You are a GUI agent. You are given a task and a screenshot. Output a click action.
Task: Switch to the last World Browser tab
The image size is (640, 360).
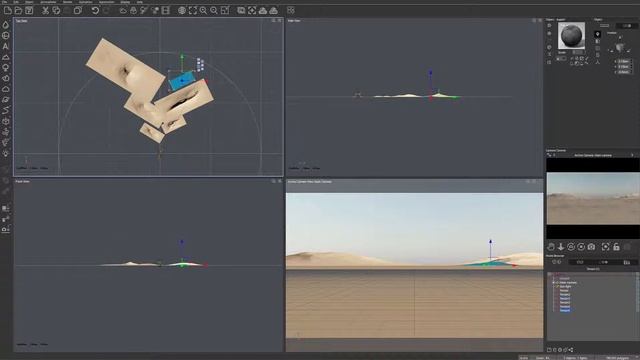click(626, 262)
